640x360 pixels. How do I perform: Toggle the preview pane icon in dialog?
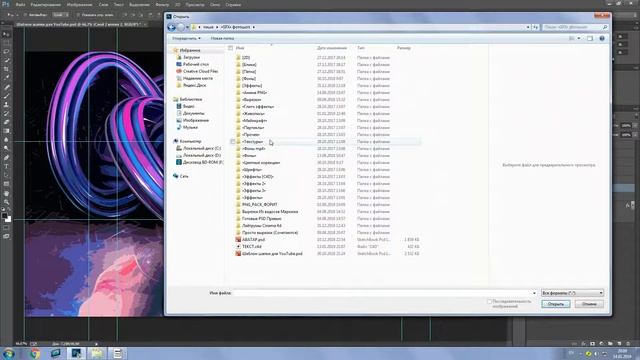[590, 38]
